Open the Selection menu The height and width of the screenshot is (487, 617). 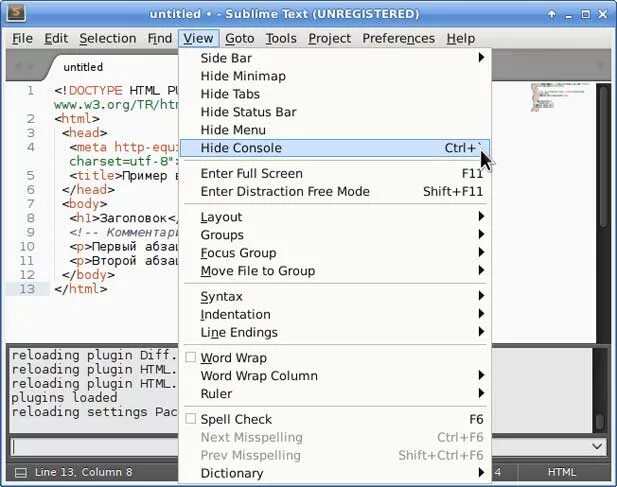(107, 39)
